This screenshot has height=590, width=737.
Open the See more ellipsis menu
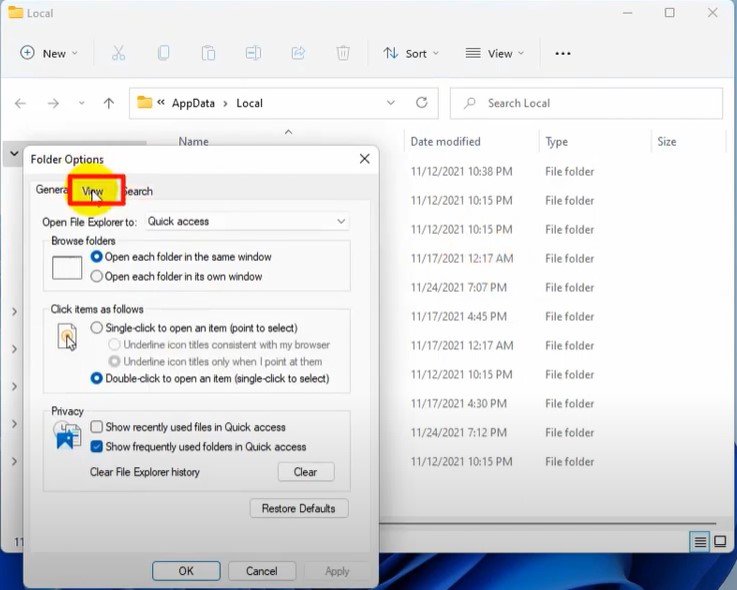pos(563,54)
